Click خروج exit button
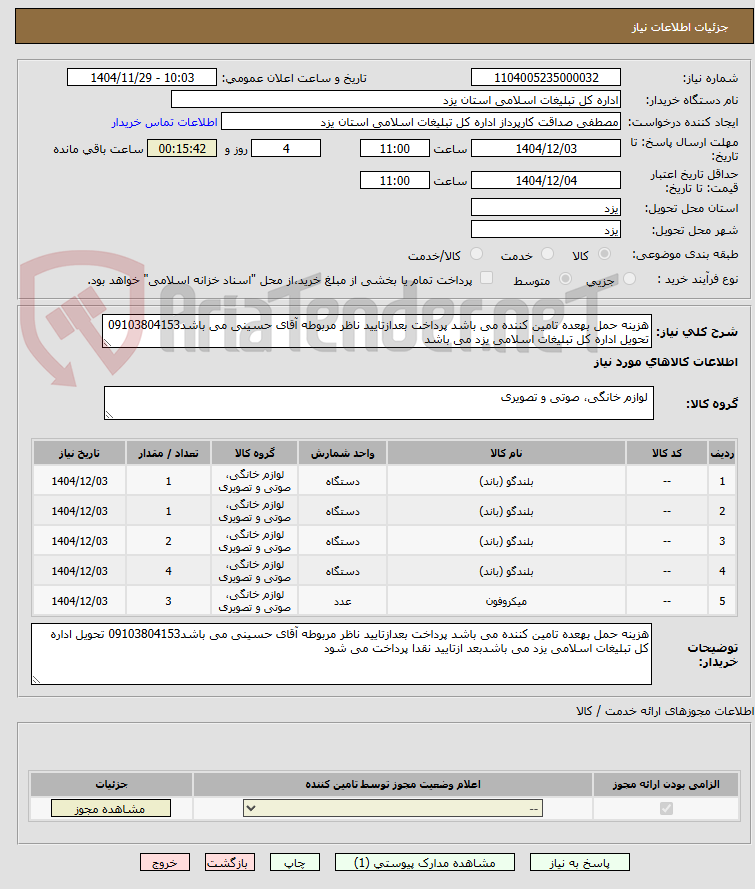 165,862
